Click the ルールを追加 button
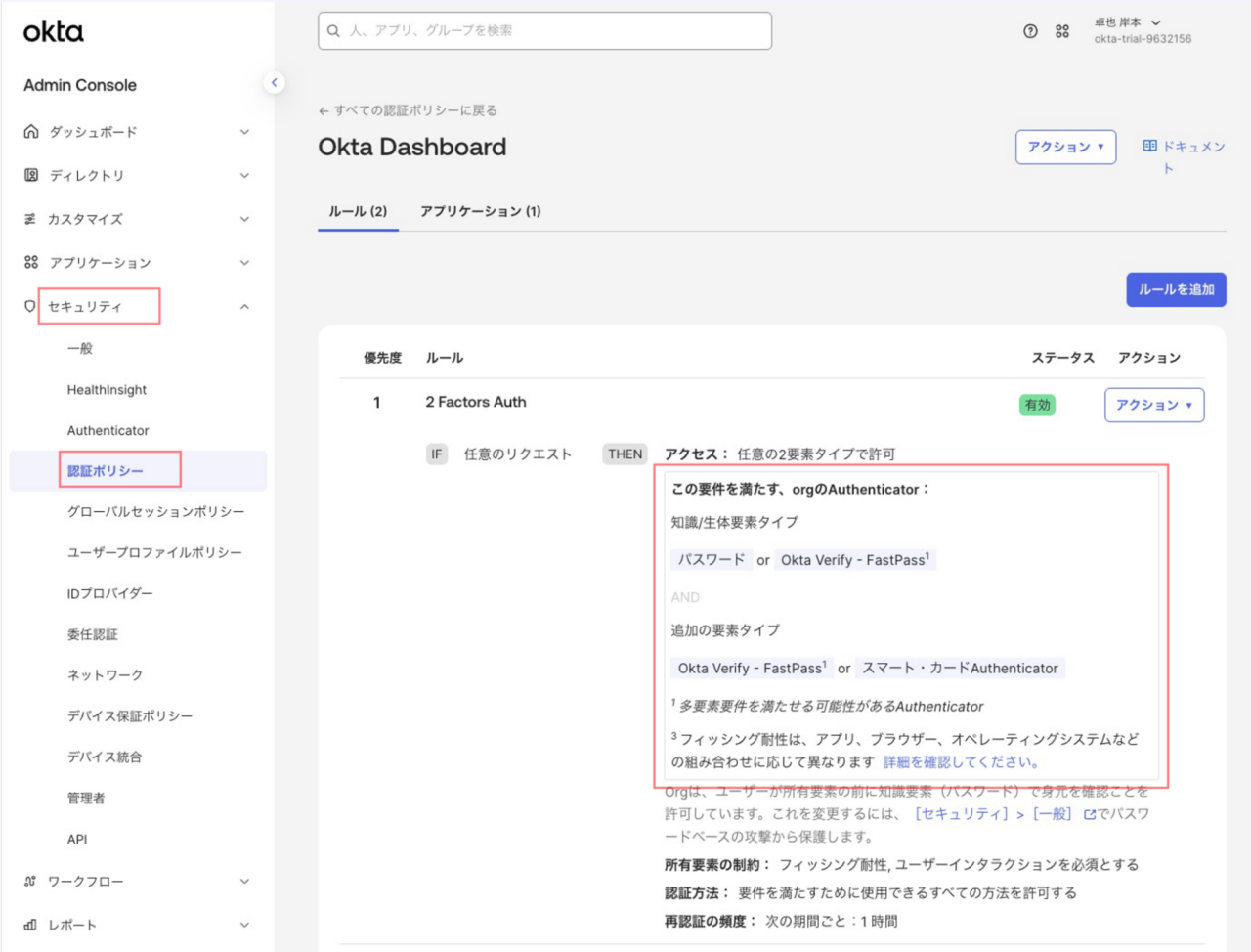Viewport: 1251px width, 952px height. pyautogui.click(x=1176, y=289)
